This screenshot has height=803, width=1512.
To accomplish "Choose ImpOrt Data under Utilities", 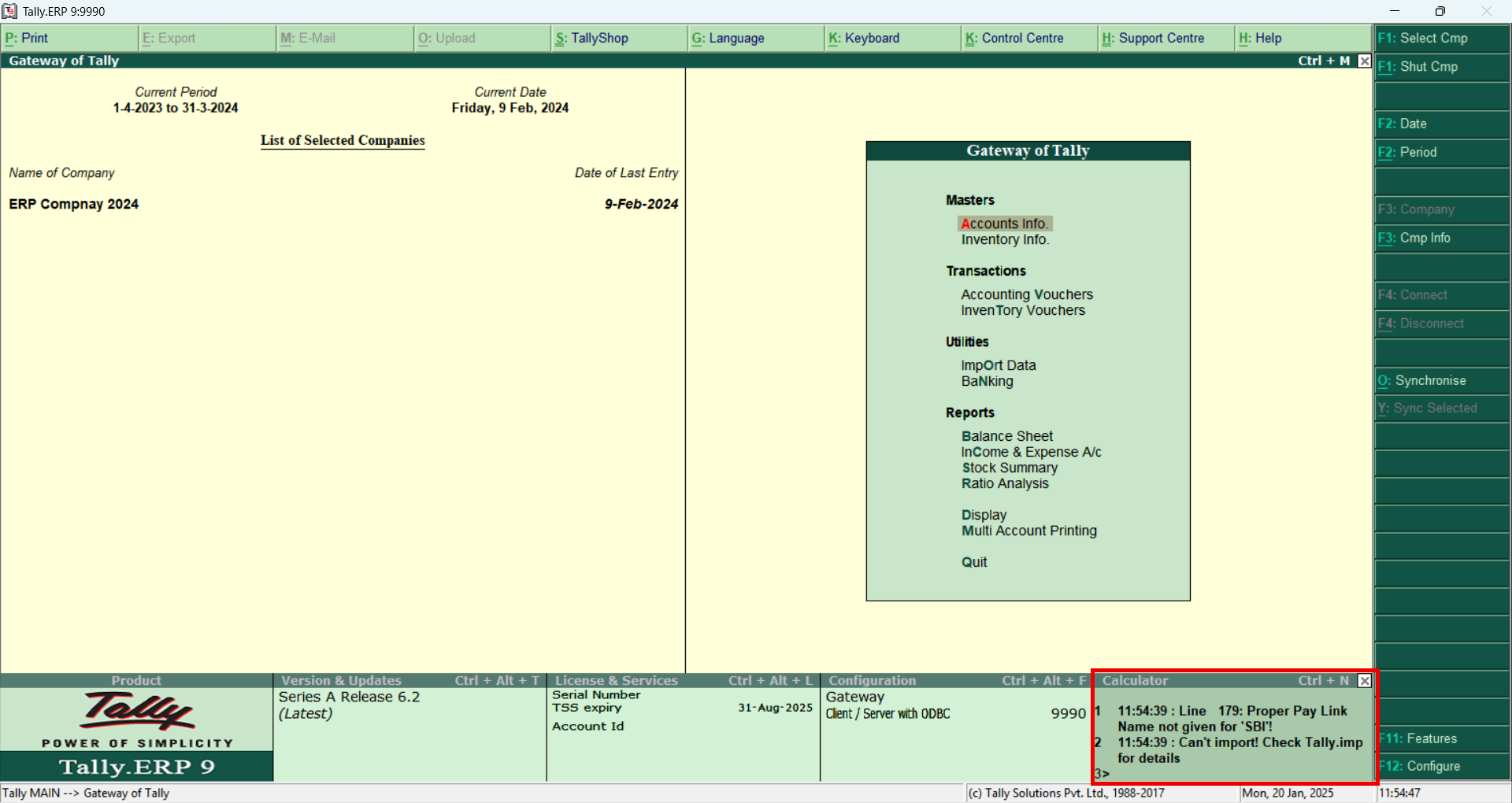I will pos(999,365).
